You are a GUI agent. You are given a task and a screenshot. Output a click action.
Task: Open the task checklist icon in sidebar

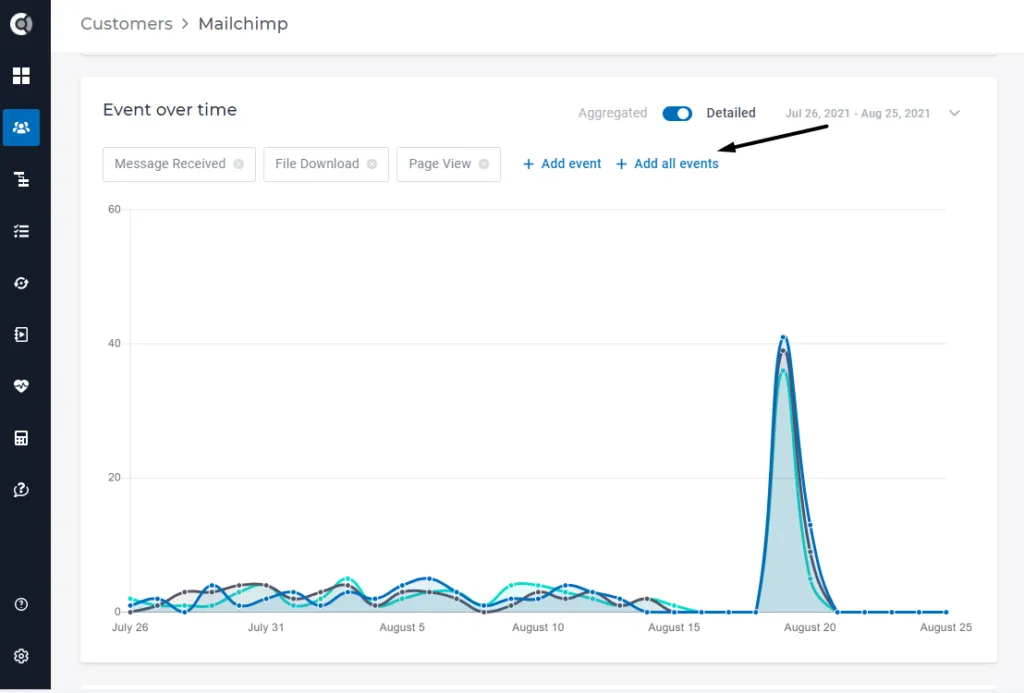pyautogui.click(x=21, y=231)
